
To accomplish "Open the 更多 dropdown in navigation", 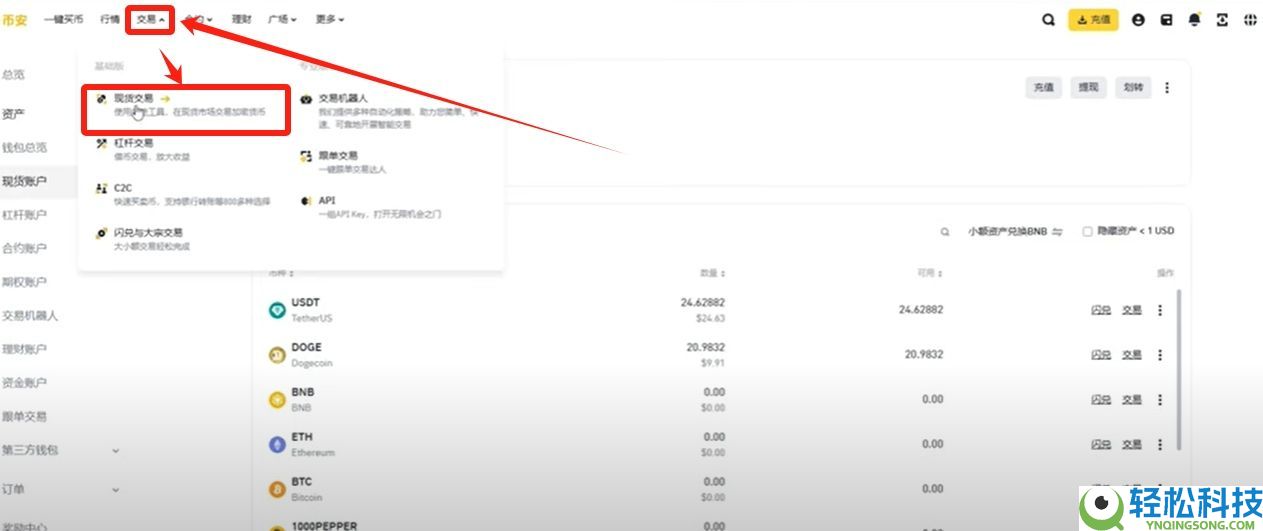I will (x=330, y=19).
